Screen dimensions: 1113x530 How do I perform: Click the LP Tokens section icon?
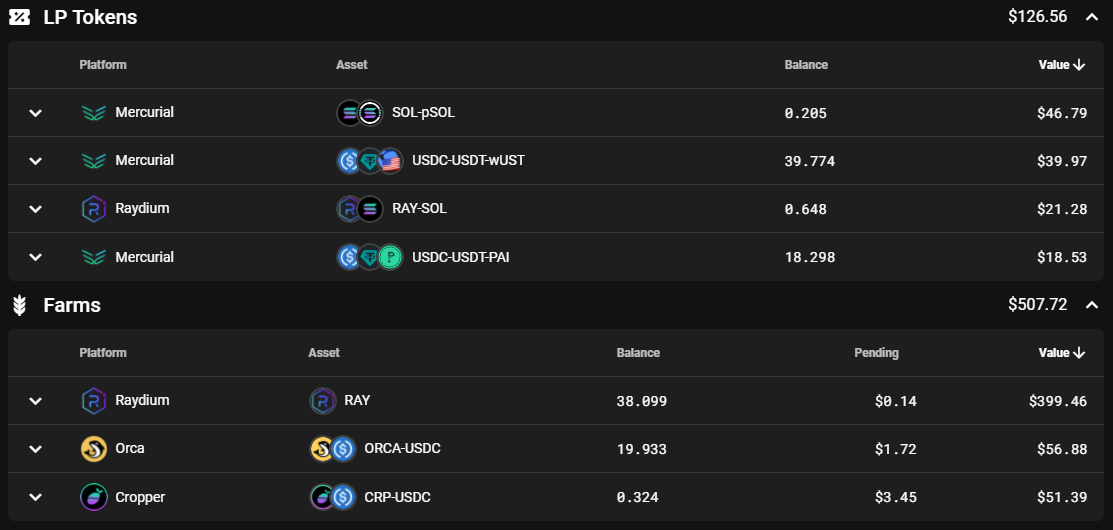click(19, 17)
